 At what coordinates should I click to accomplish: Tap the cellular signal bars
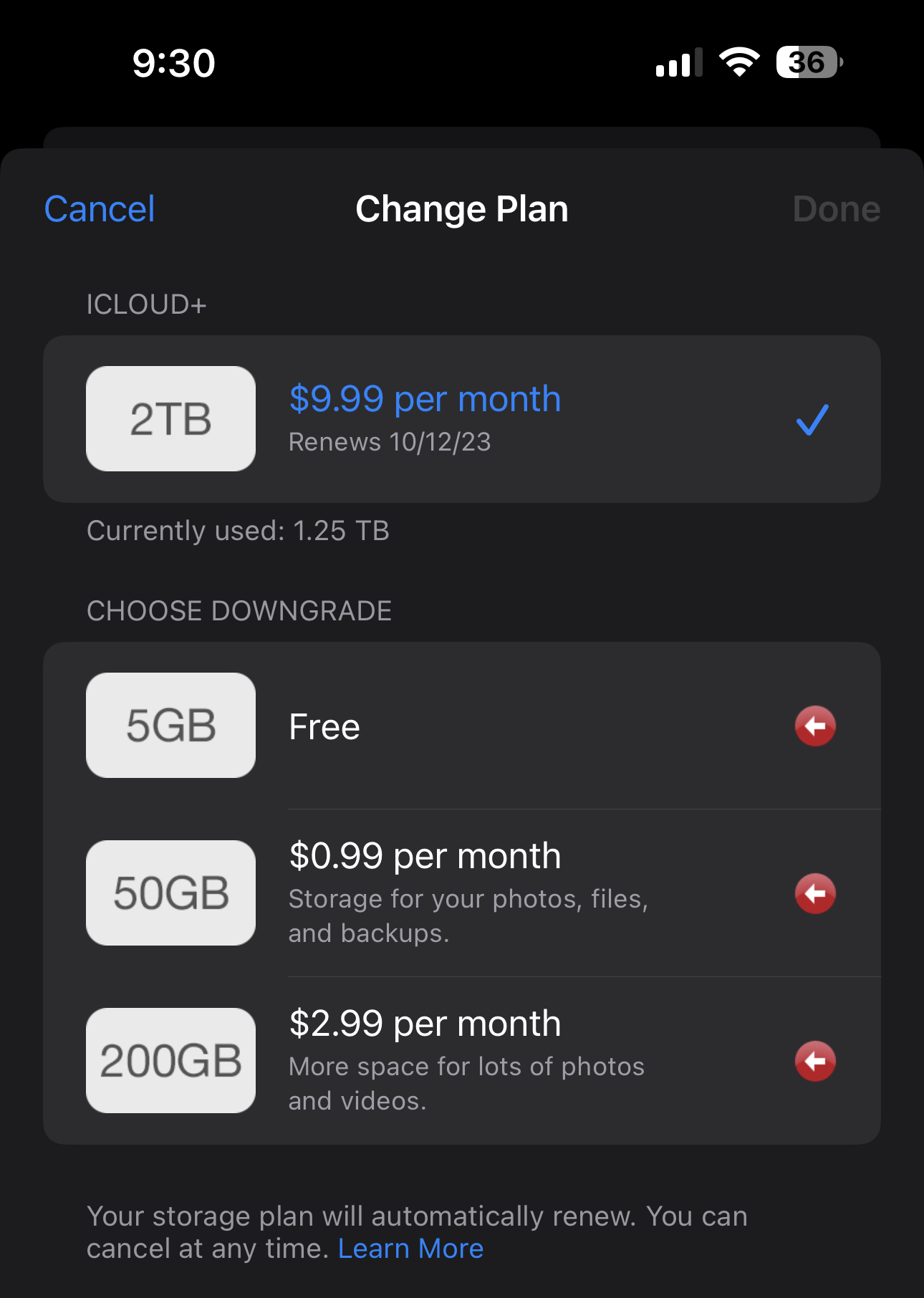tap(678, 63)
